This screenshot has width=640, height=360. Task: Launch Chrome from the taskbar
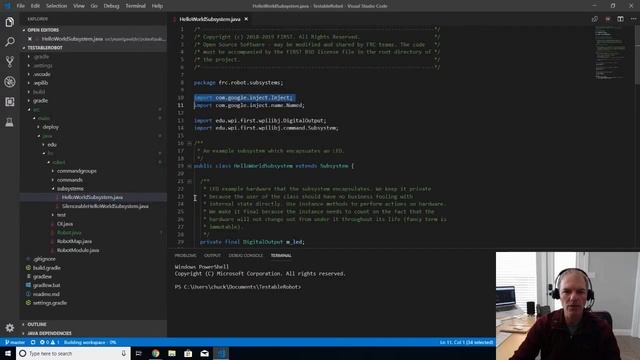coord(156,353)
